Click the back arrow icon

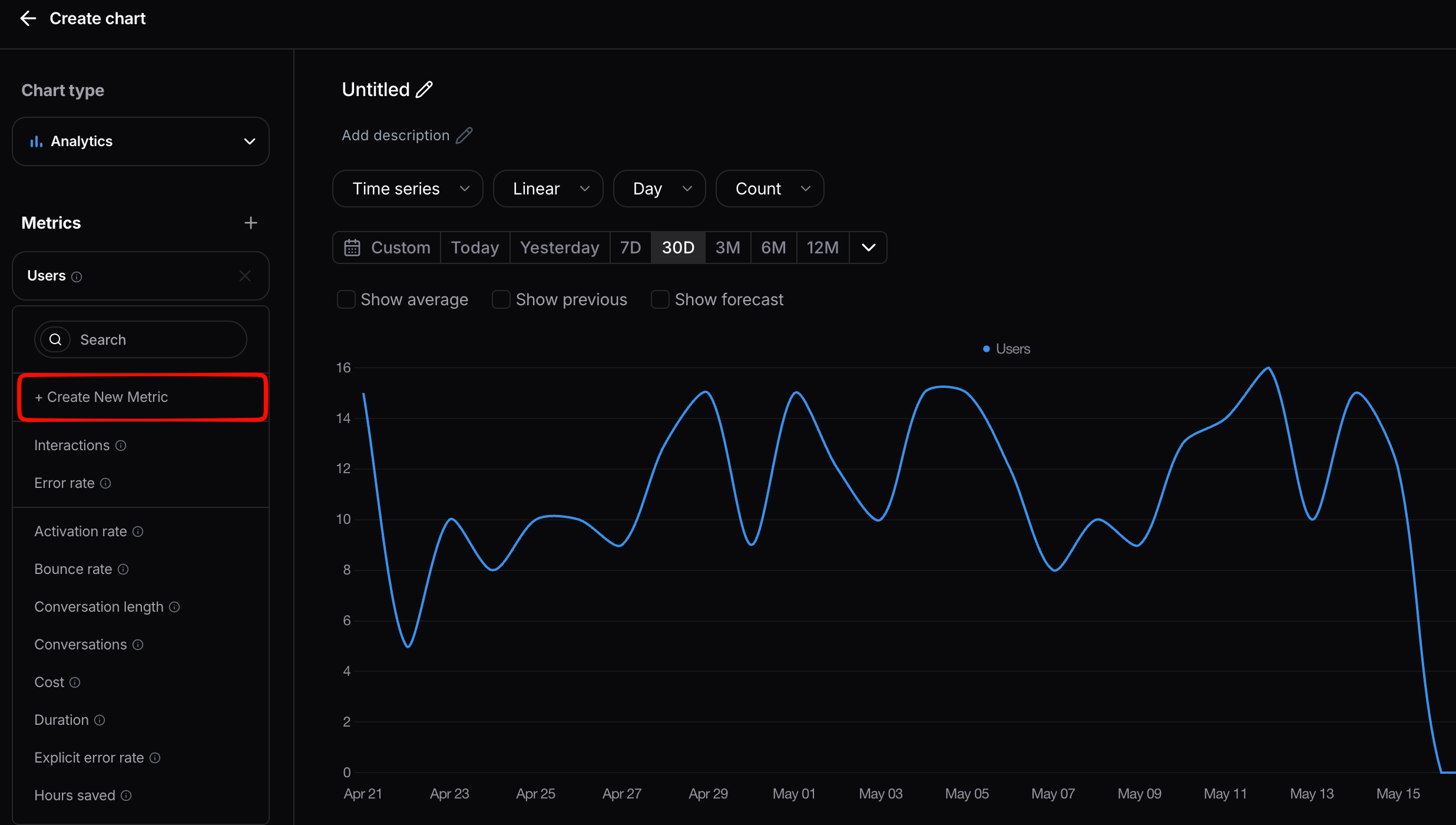point(28,18)
